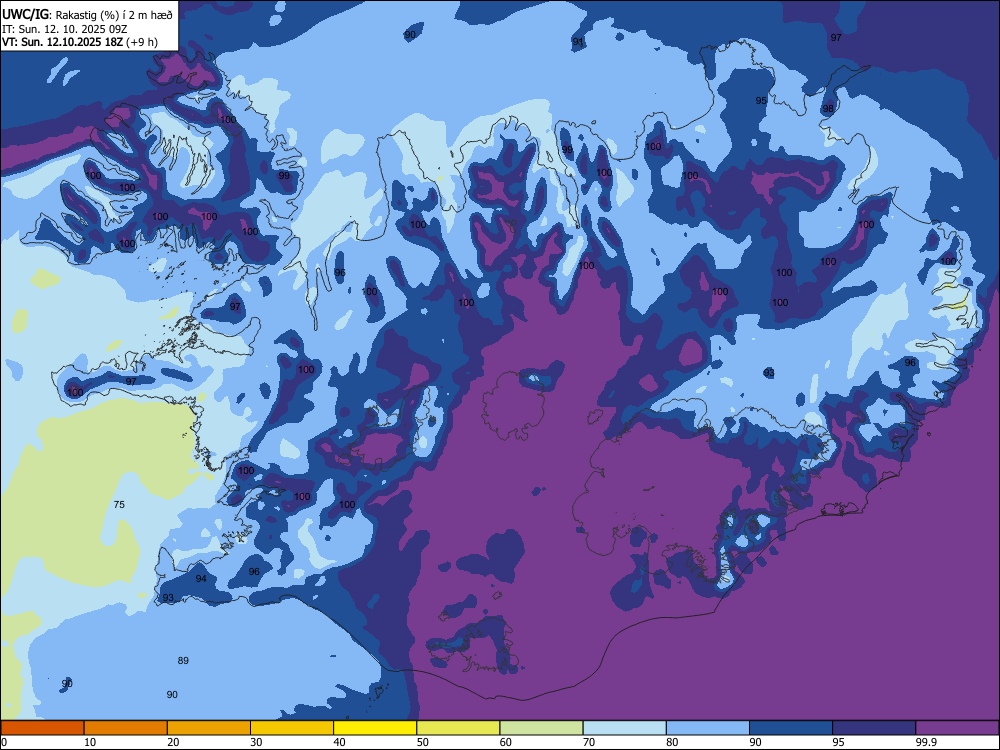The width and height of the screenshot is (1000, 750).
Task: Click the legend tick label '70'
Action: click(x=589, y=742)
